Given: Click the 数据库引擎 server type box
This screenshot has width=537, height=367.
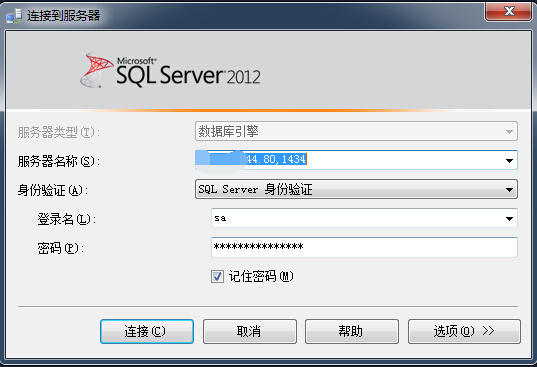Looking at the screenshot, I should (x=356, y=131).
